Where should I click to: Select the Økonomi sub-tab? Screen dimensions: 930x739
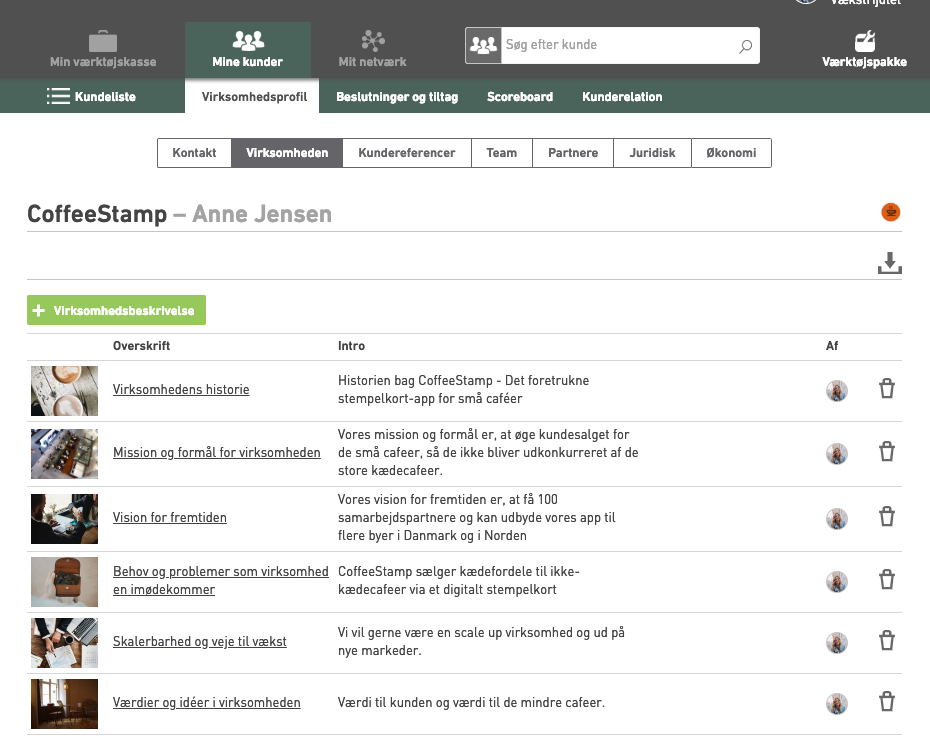tap(731, 153)
